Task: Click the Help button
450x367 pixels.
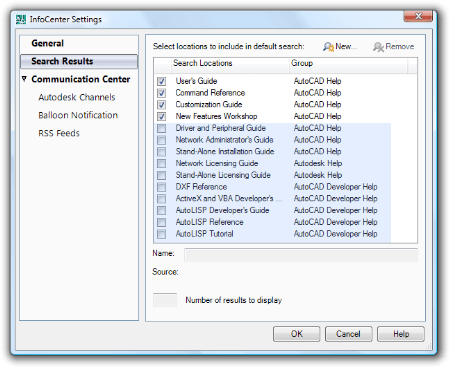Action: [401, 334]
